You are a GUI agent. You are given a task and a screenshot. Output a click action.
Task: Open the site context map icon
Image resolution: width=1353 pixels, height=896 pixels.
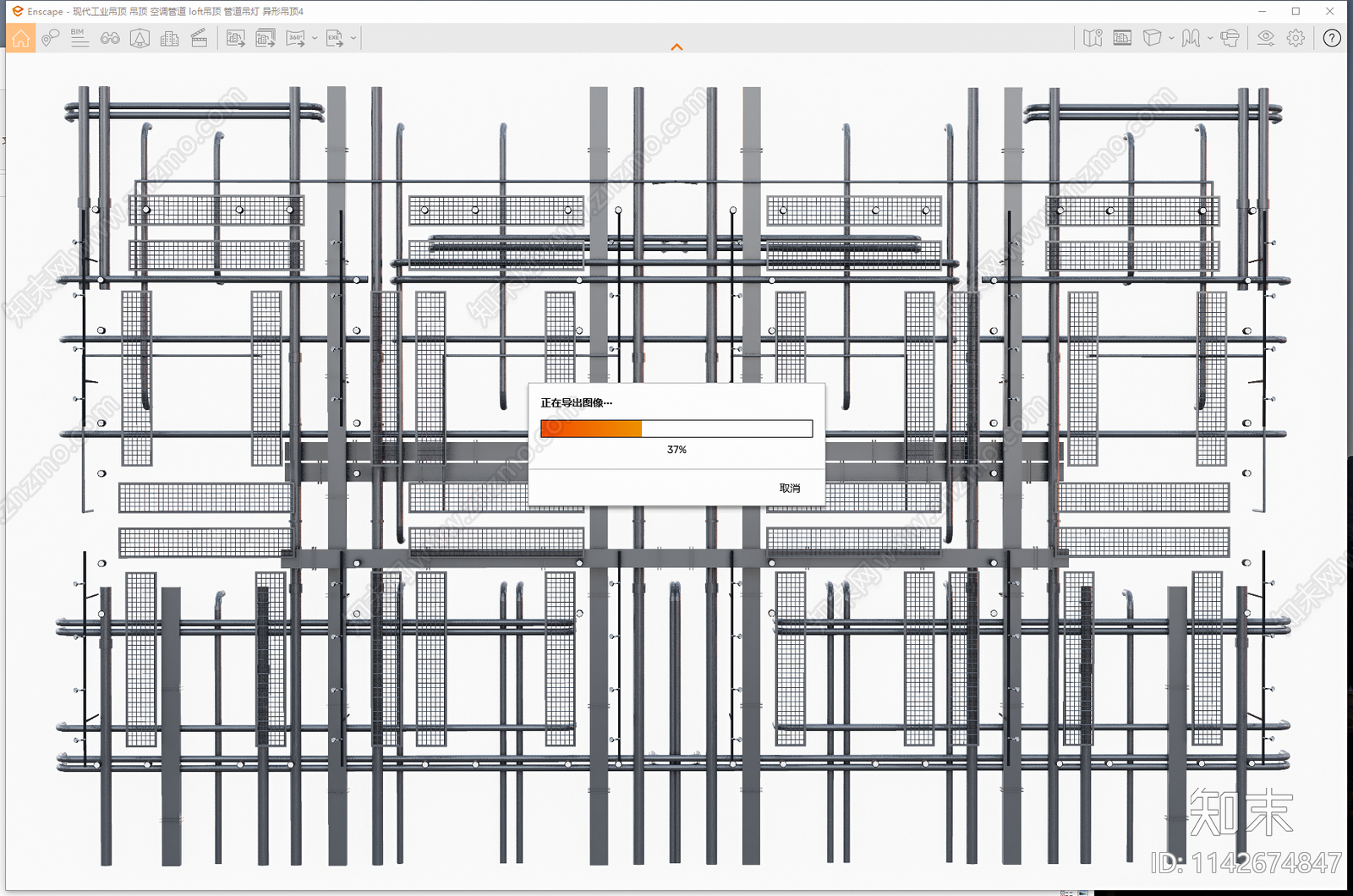click(x=1093, y=38)
